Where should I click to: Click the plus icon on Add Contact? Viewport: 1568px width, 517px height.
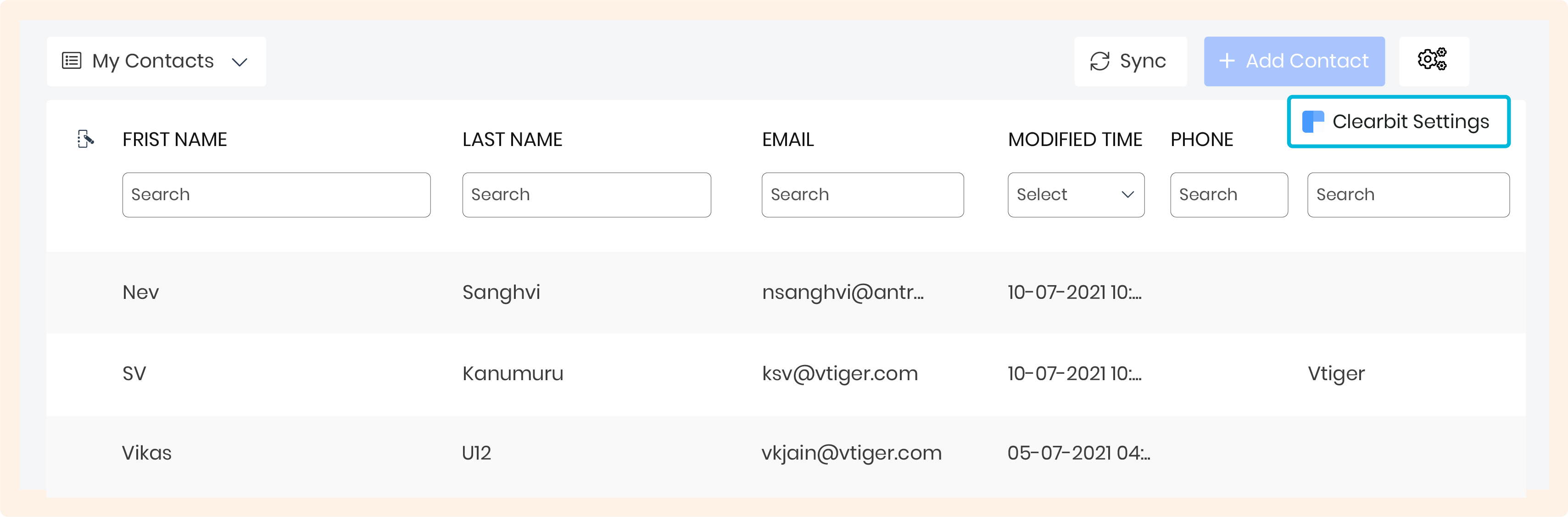click(x=1227, y=61)
